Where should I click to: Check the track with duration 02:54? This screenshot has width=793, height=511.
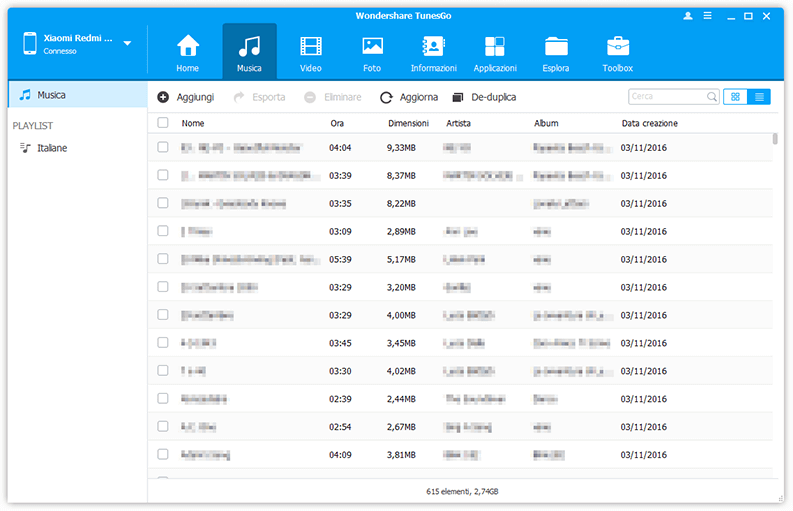(x=163, y=426)
